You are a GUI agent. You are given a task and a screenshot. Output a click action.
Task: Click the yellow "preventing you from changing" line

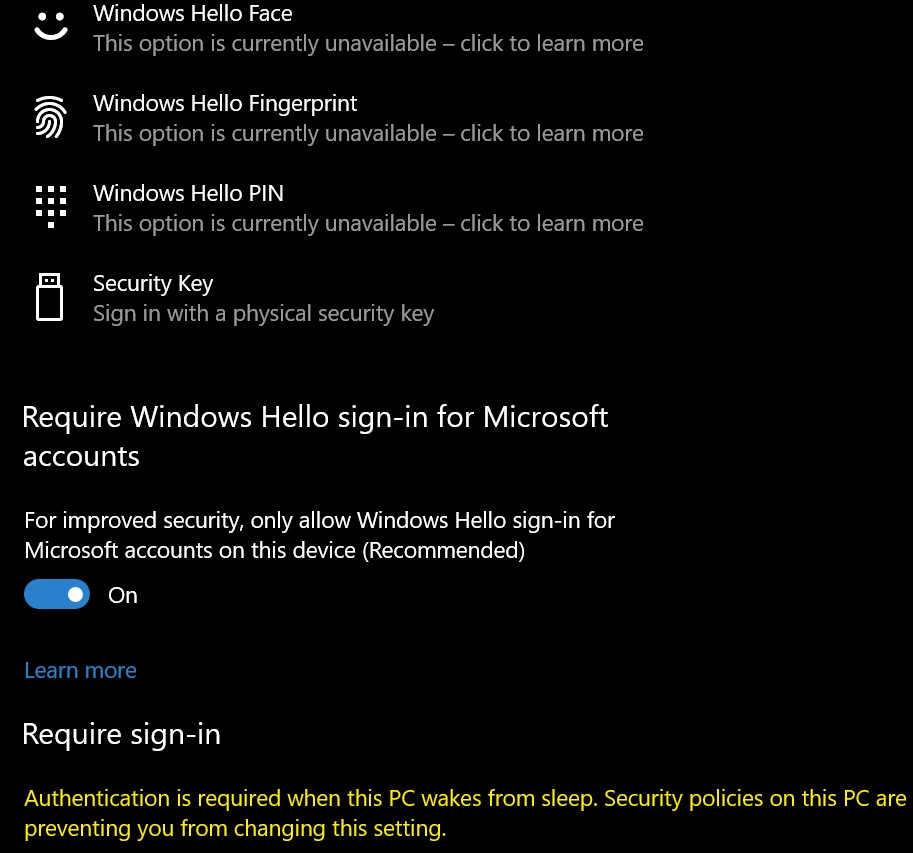pyautogui.click(x=235, y=829)
